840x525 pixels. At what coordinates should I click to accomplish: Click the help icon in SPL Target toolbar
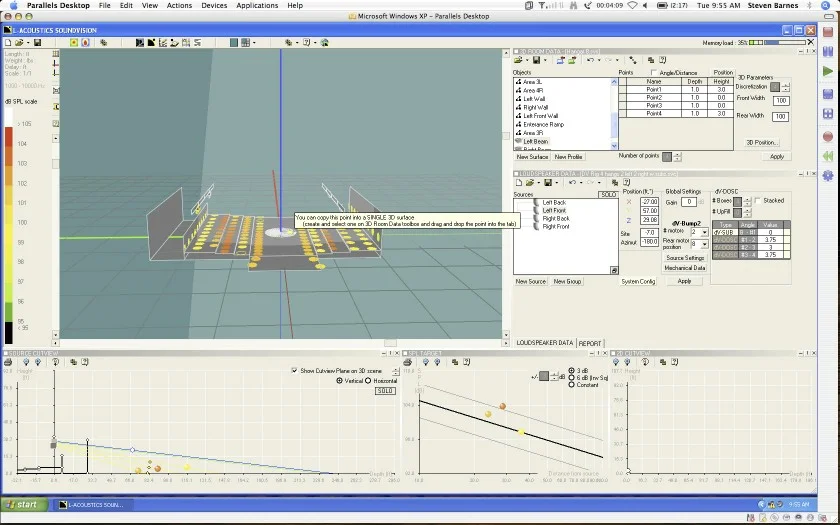tap(467, 362)
